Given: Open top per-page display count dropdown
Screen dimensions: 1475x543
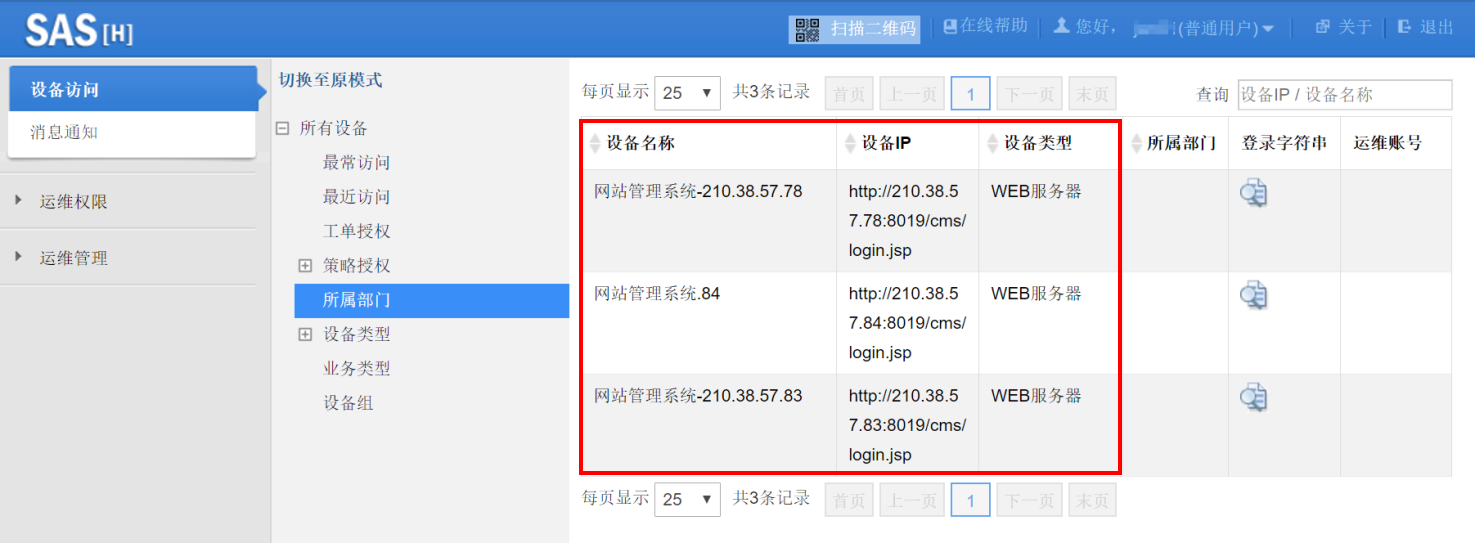Looking at the screenshot, I should pyautogui.click(x=687, y=93).
